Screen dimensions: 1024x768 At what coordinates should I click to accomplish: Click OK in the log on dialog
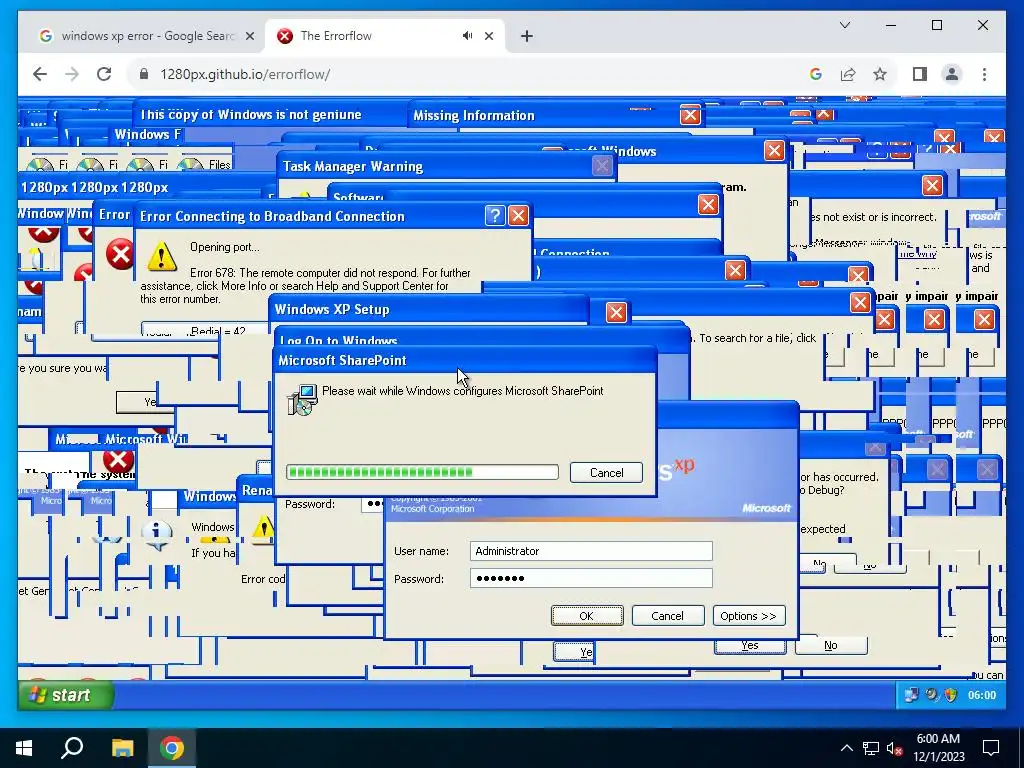coord(586,616)
